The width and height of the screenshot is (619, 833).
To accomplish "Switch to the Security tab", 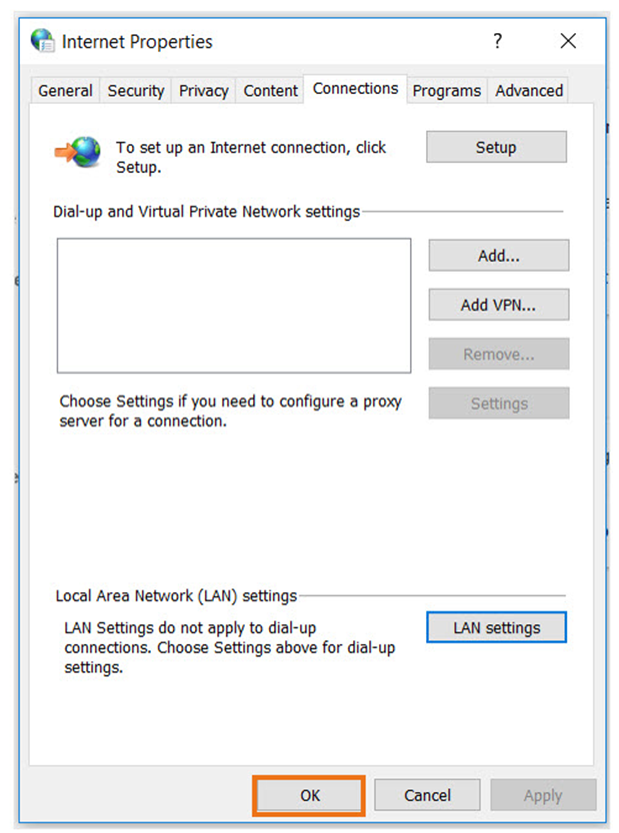I will [x=135, y=90].
